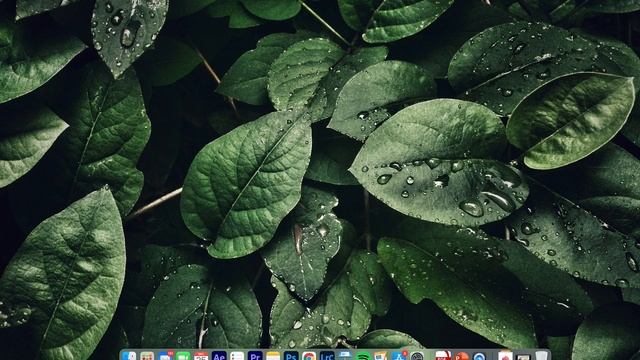The image size is (640, 360).
Task: Open Spotify from the dock
Action: [363, 356]
